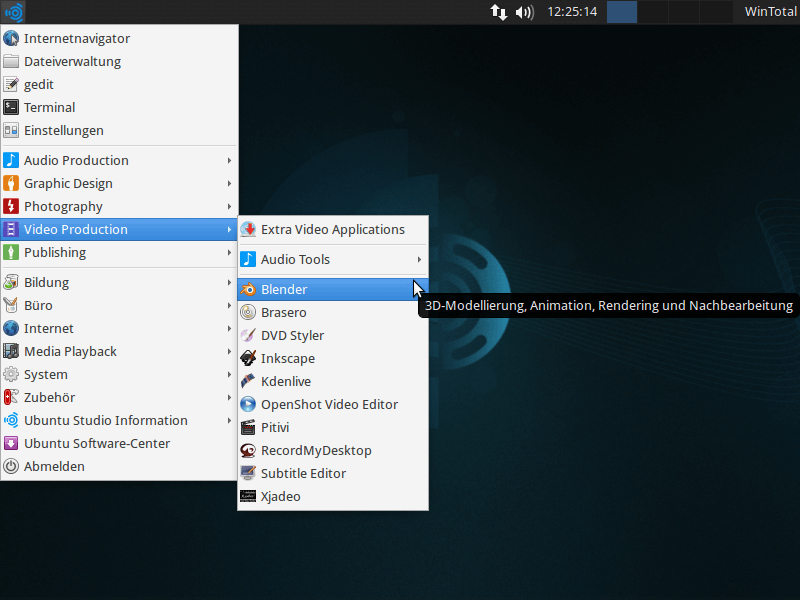Open Subtitle Editor entry

(x=303, y=473)
